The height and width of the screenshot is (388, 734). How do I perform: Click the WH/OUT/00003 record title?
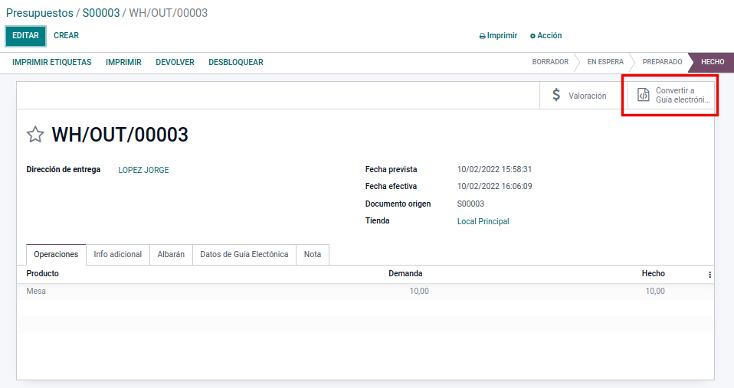pyautogui.click(x=120, y=135)
